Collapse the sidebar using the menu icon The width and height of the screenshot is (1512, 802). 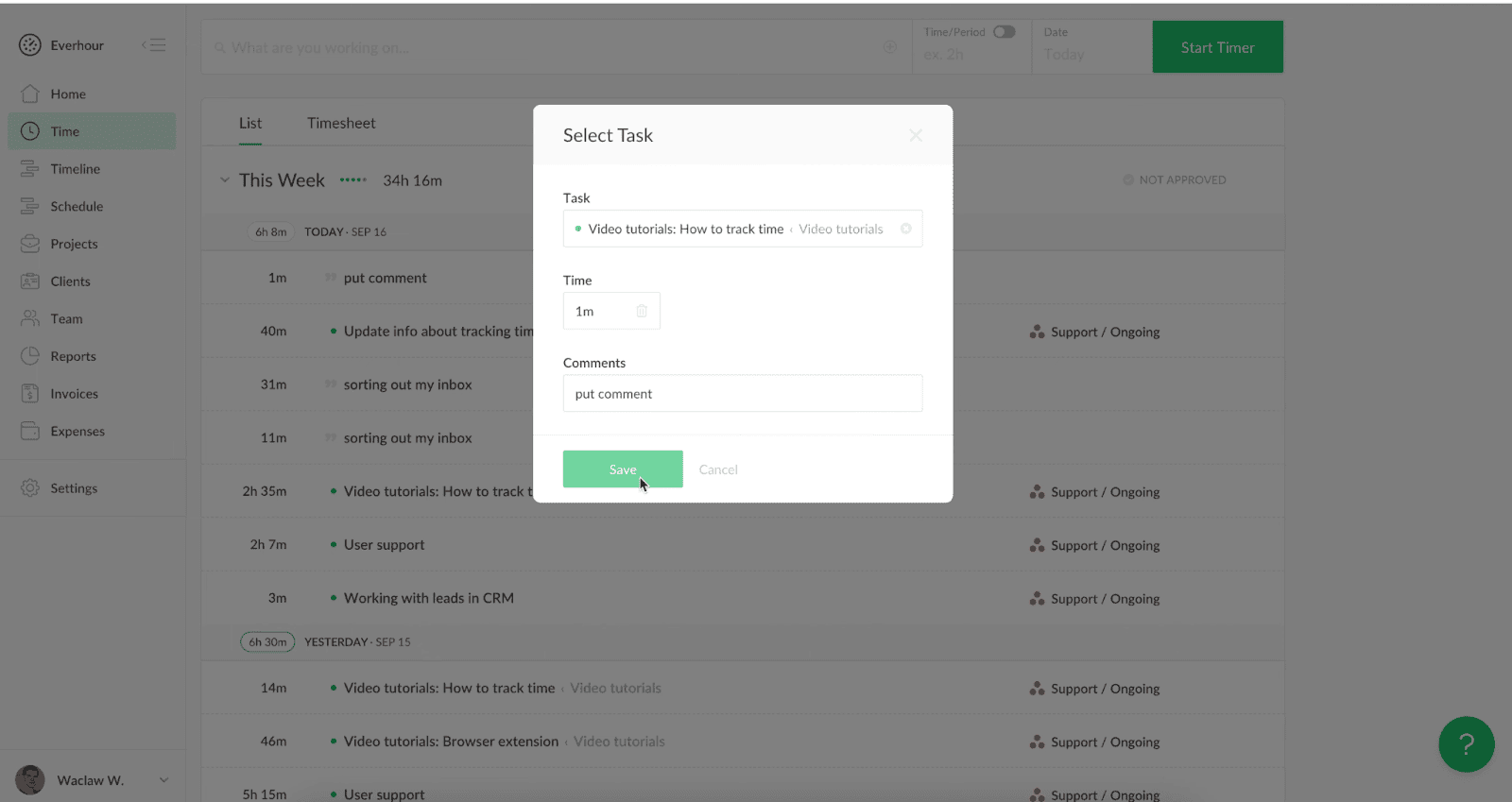(154, 45)
